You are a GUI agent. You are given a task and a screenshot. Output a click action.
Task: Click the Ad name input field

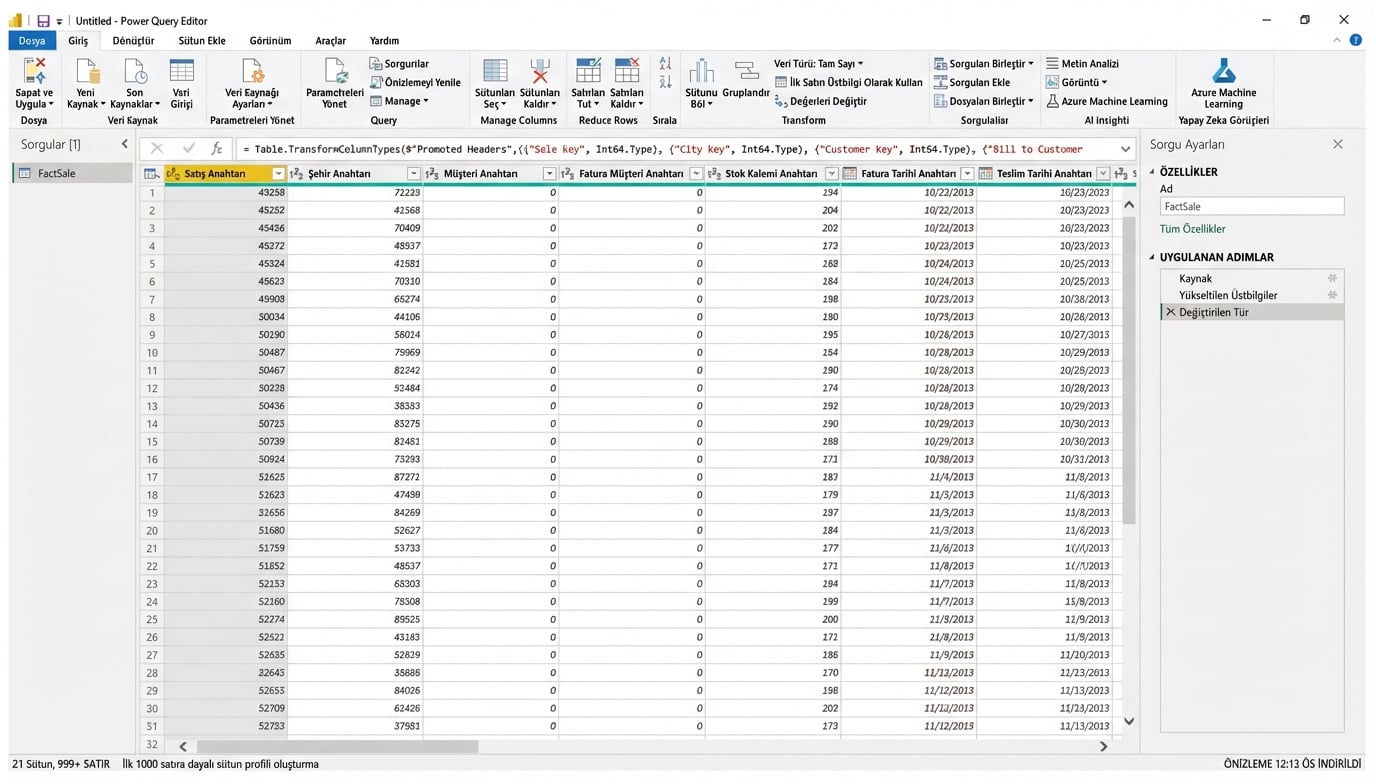coord(1251,206)
